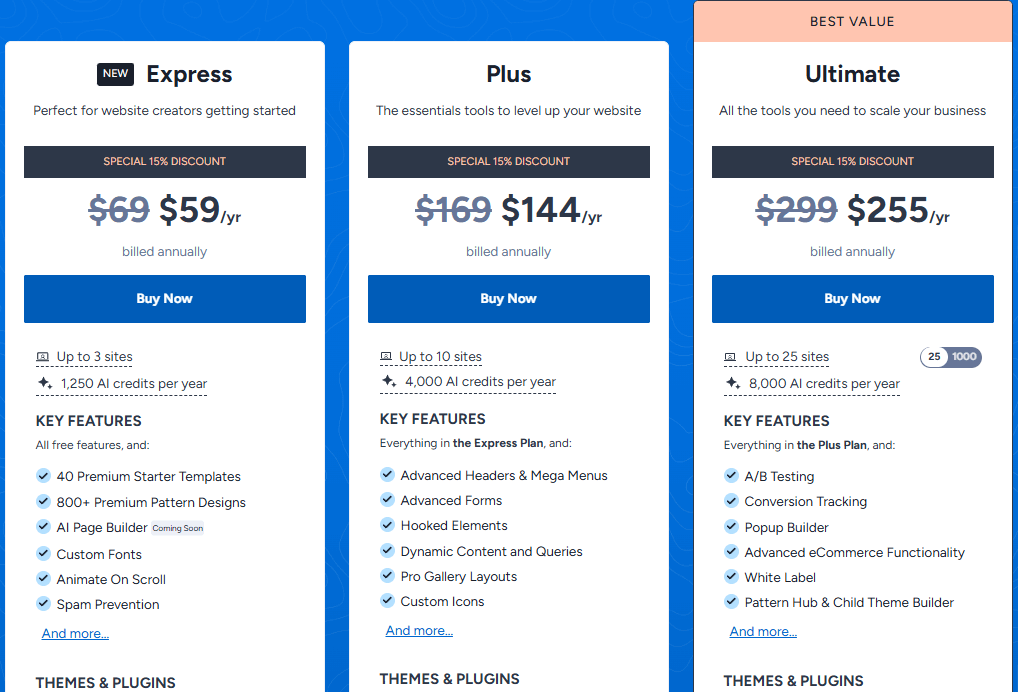The image size is (1018, 692).
Task: Click the NEW badge next to Express
Action: coord(115,74)
